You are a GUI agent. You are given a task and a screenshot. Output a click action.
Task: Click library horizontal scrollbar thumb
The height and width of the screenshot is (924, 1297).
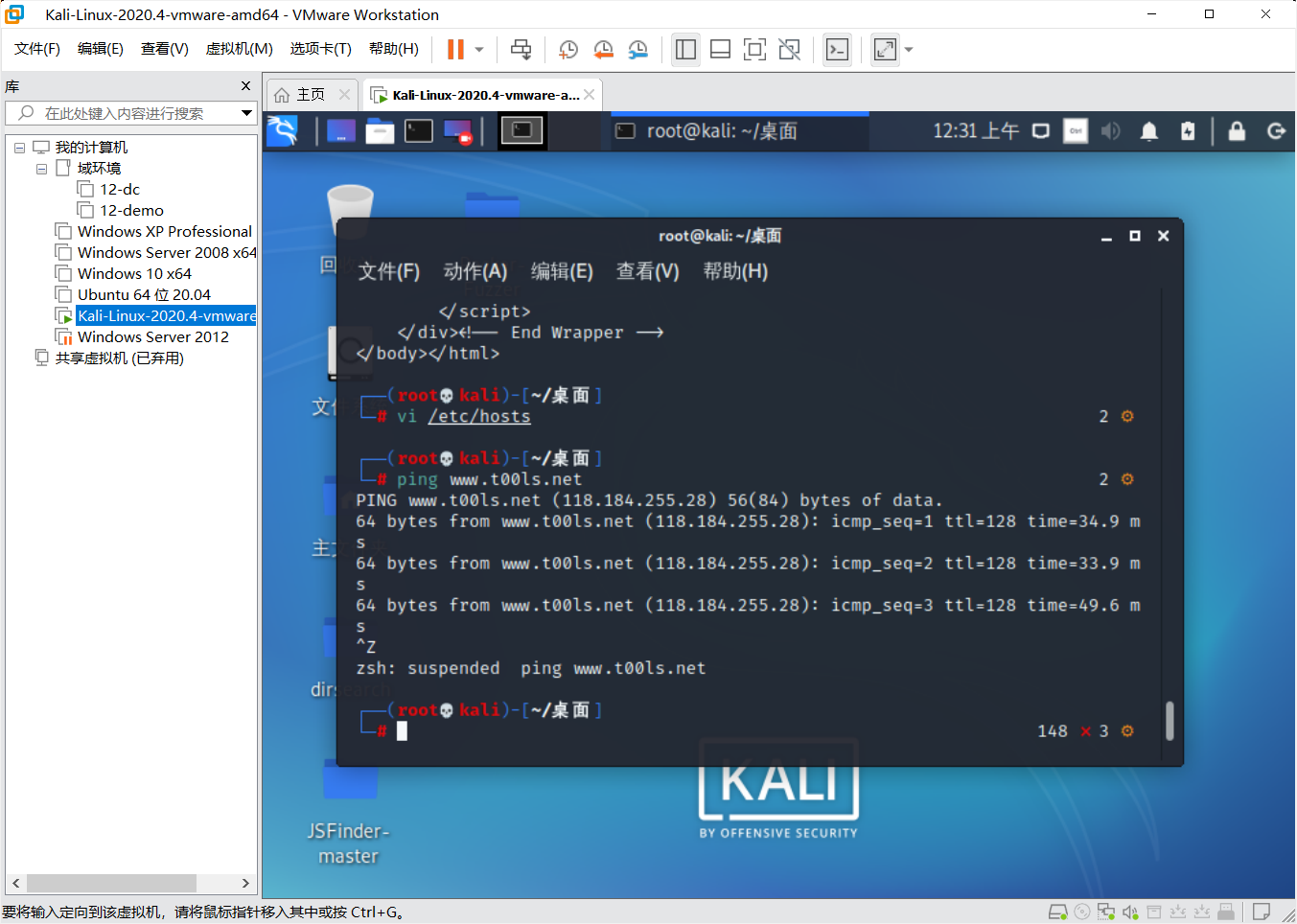pyautogui.click(x=111, y=883)
